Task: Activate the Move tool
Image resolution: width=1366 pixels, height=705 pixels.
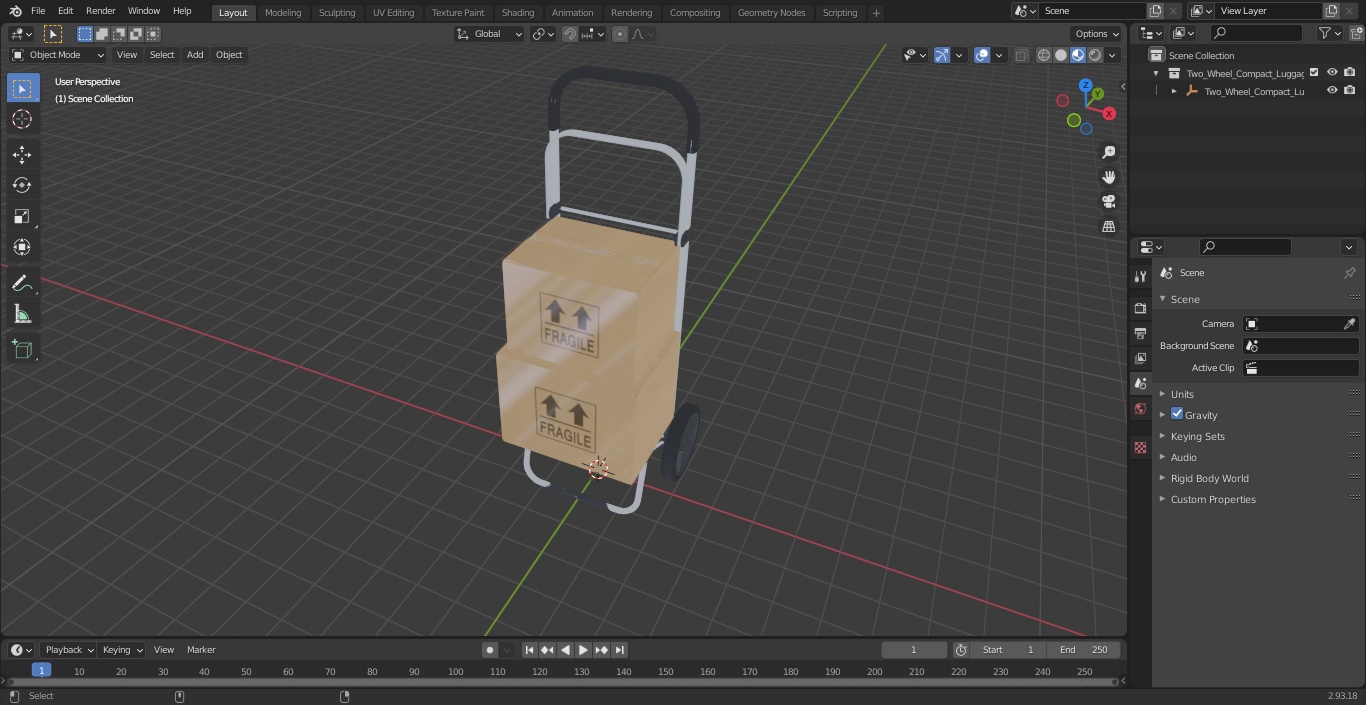Action: [x=22, y=154]
